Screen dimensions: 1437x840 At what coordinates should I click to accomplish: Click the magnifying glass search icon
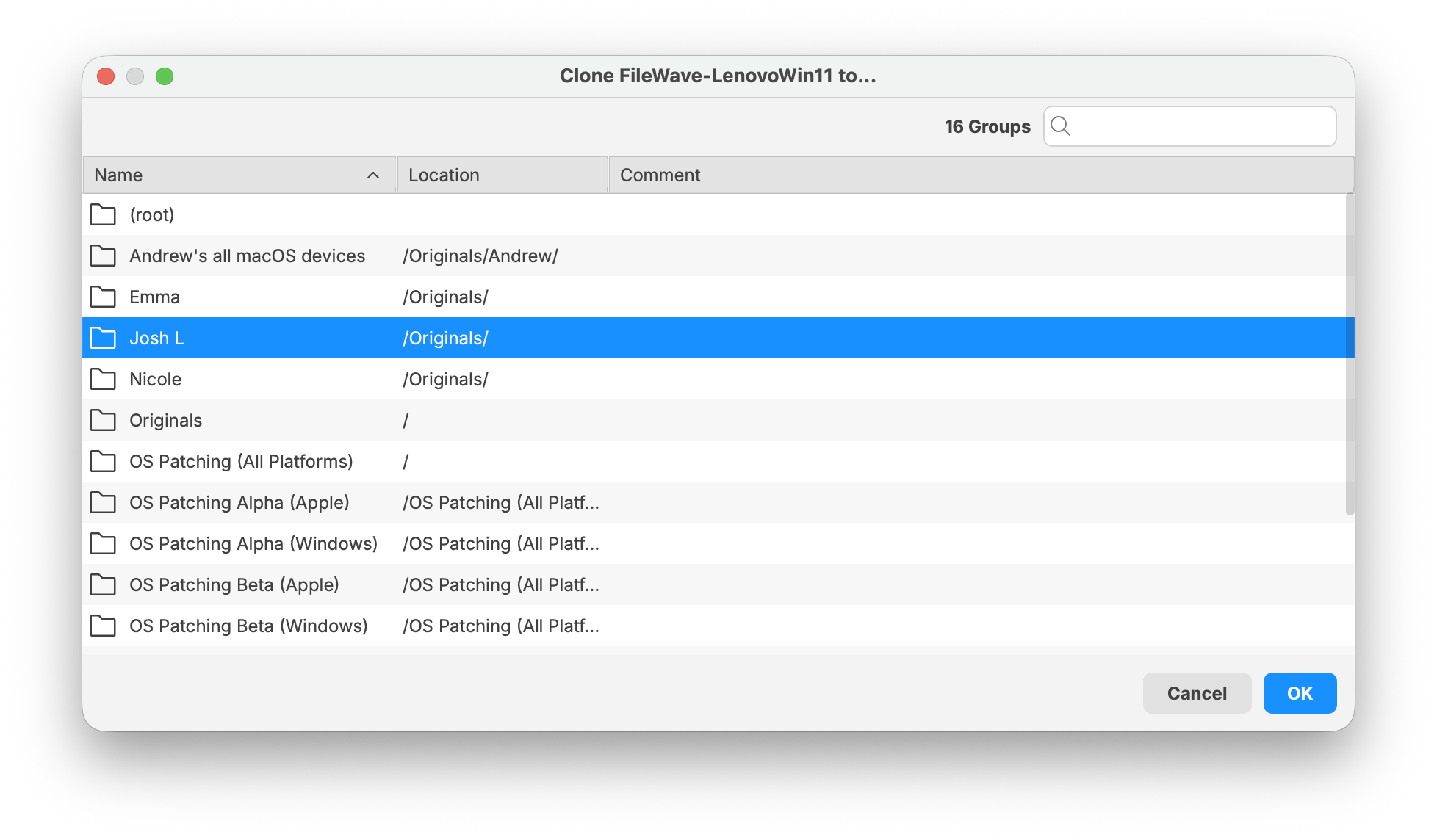point(1060,126)
